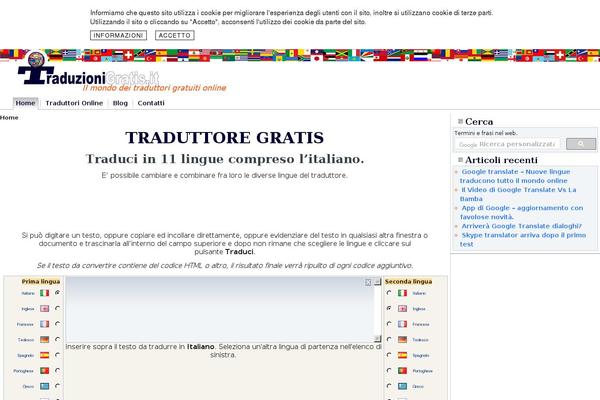The image size is (600, 400).
Task: Open article Arriverà Google Translate dialoghi?
Action: click(x=522, y=226)
